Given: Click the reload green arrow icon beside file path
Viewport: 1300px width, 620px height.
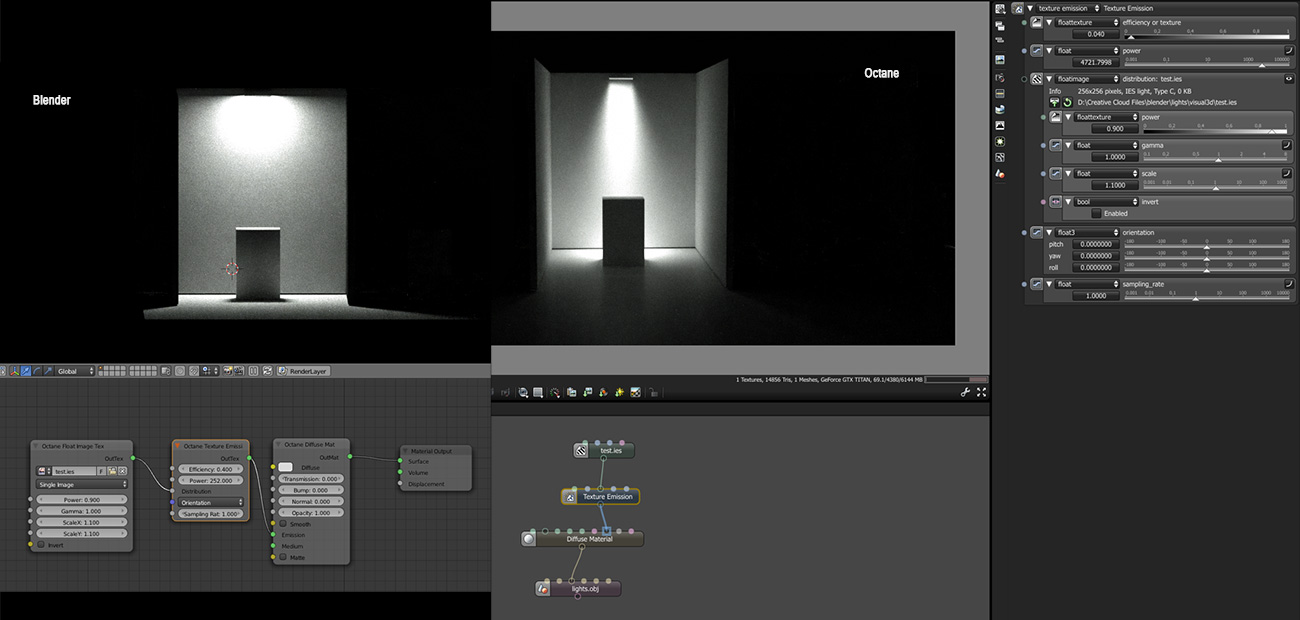Looking at the screenshot, I should [x=1067, y=102].
